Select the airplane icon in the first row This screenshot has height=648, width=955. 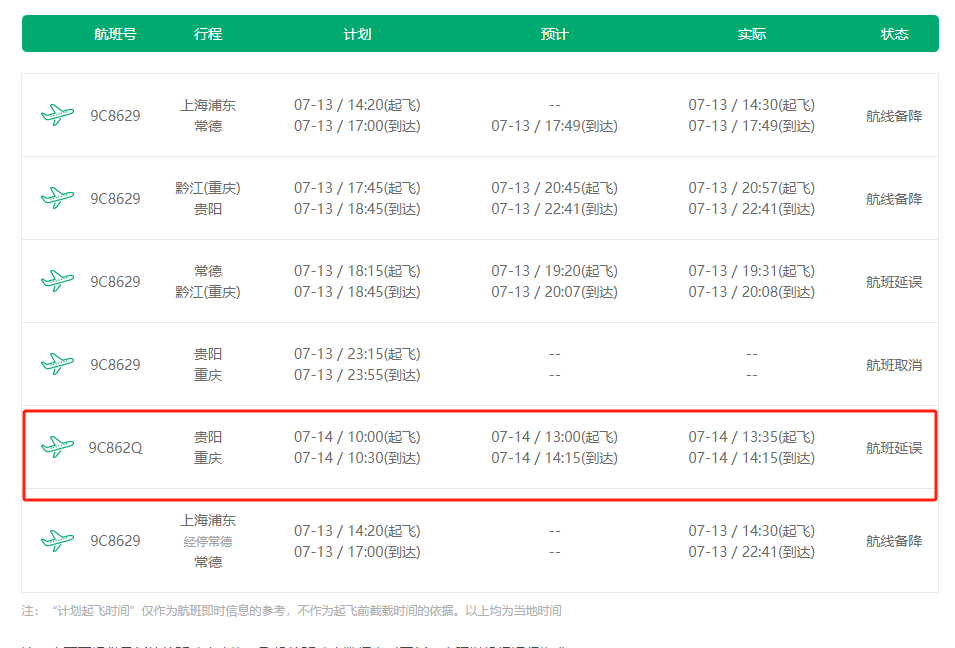click(60, 113)
